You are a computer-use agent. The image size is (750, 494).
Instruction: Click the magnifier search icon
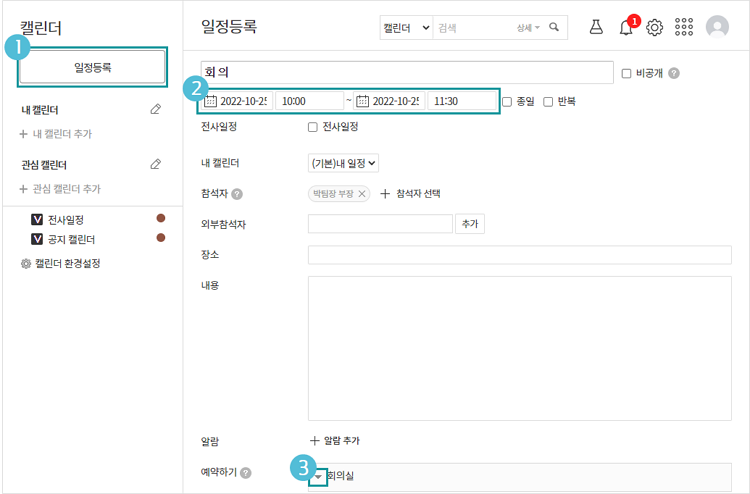554,27
